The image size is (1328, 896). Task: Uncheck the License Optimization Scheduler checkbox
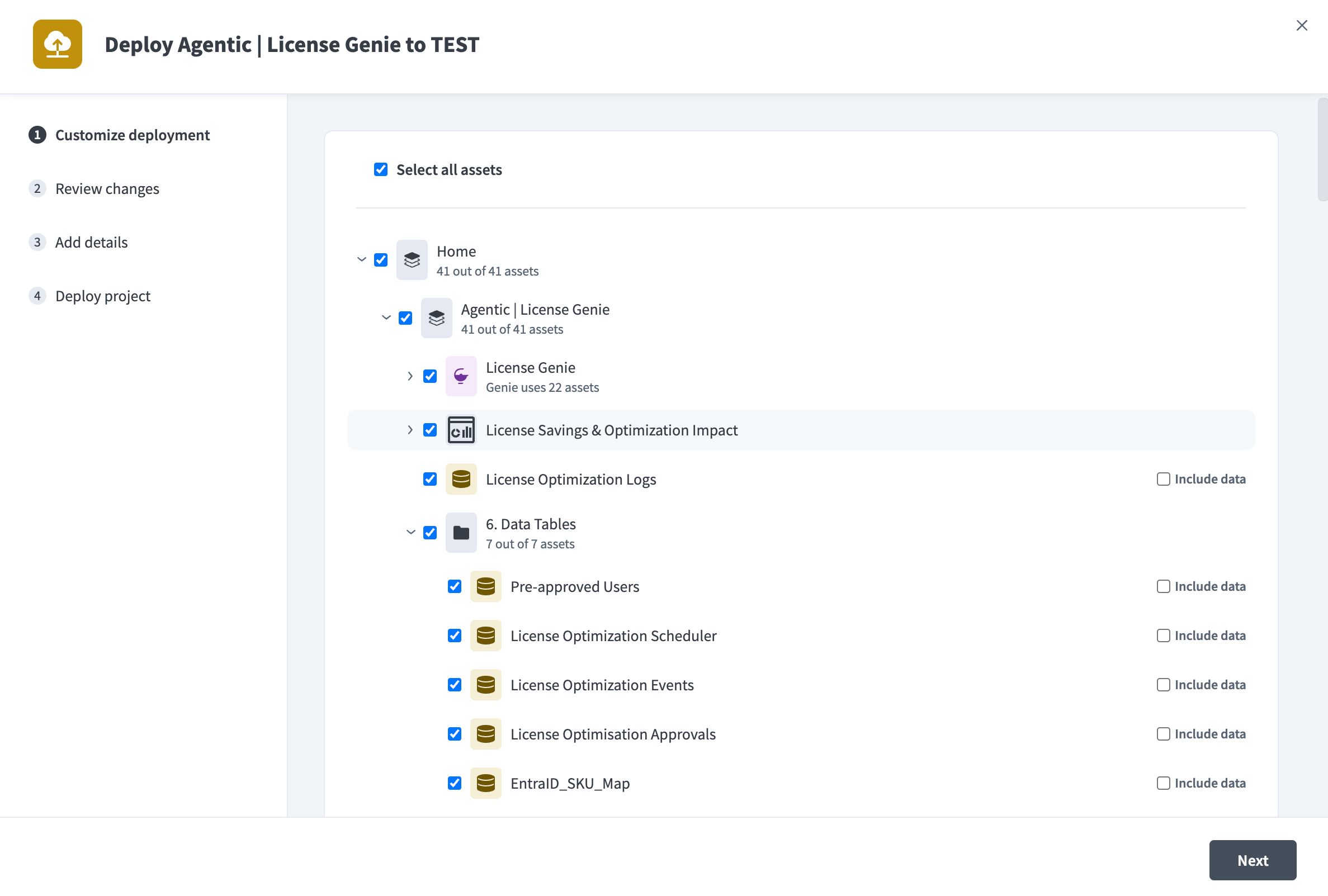[454, 636]
